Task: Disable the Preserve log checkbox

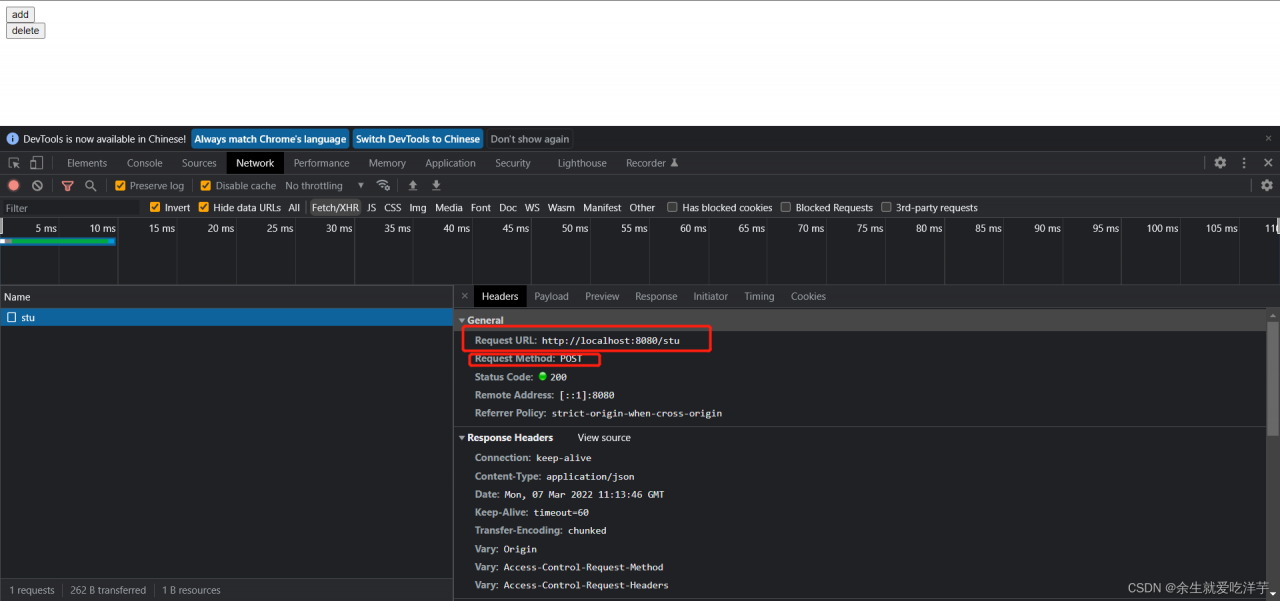Action: tap(120, 186)
